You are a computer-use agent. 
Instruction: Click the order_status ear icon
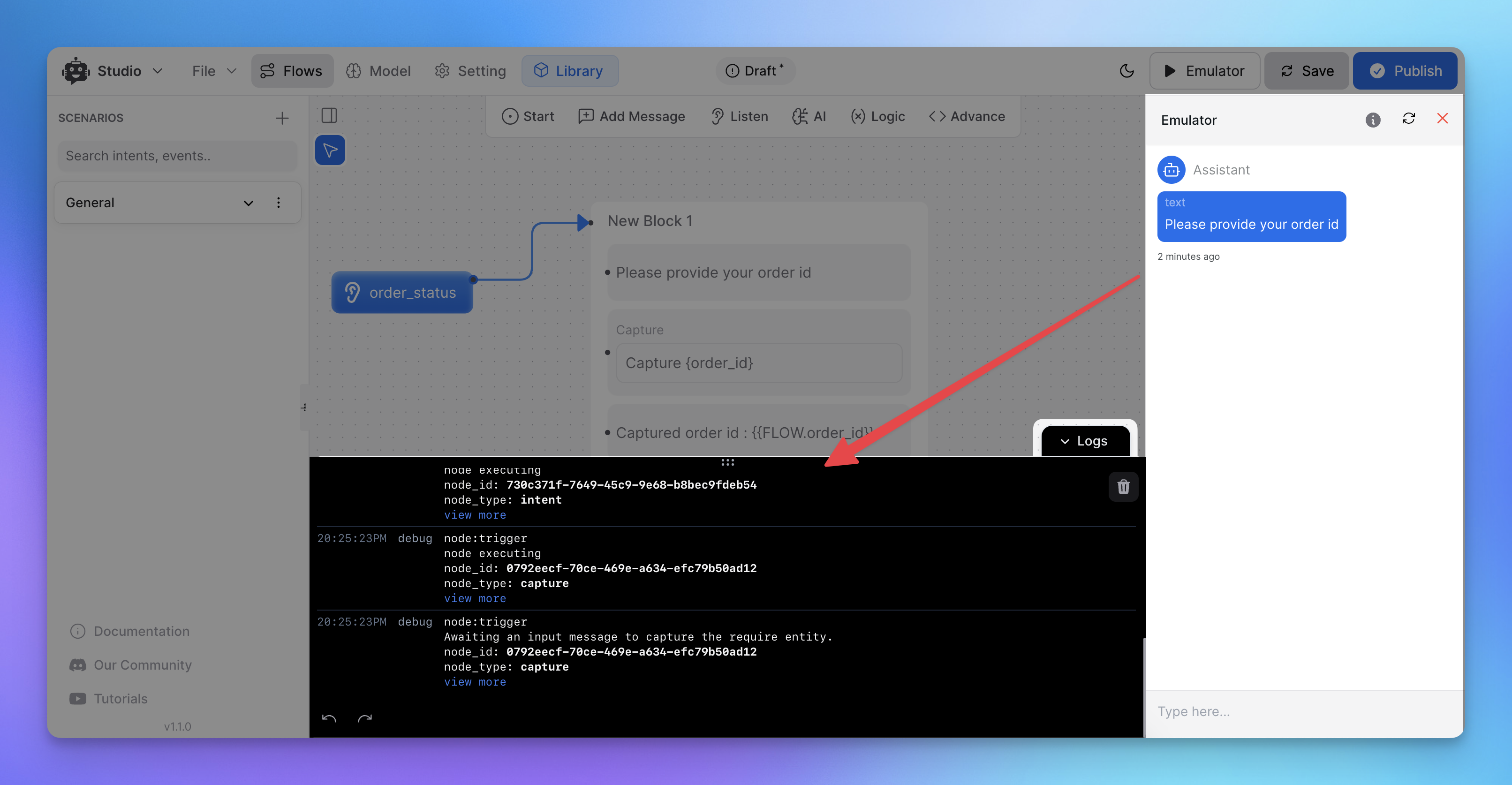click(352, 292)
